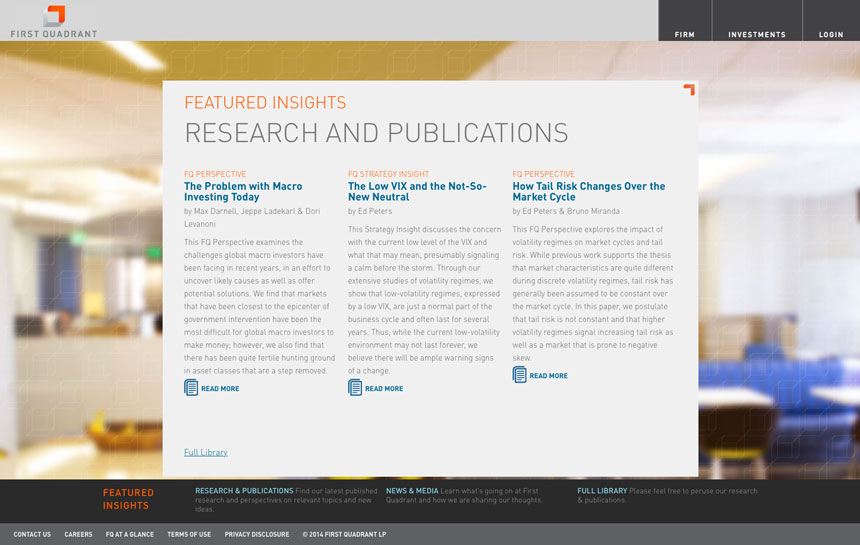860x545 pixels.
Task: Open the Firm menu
Action: coord(684,35)
